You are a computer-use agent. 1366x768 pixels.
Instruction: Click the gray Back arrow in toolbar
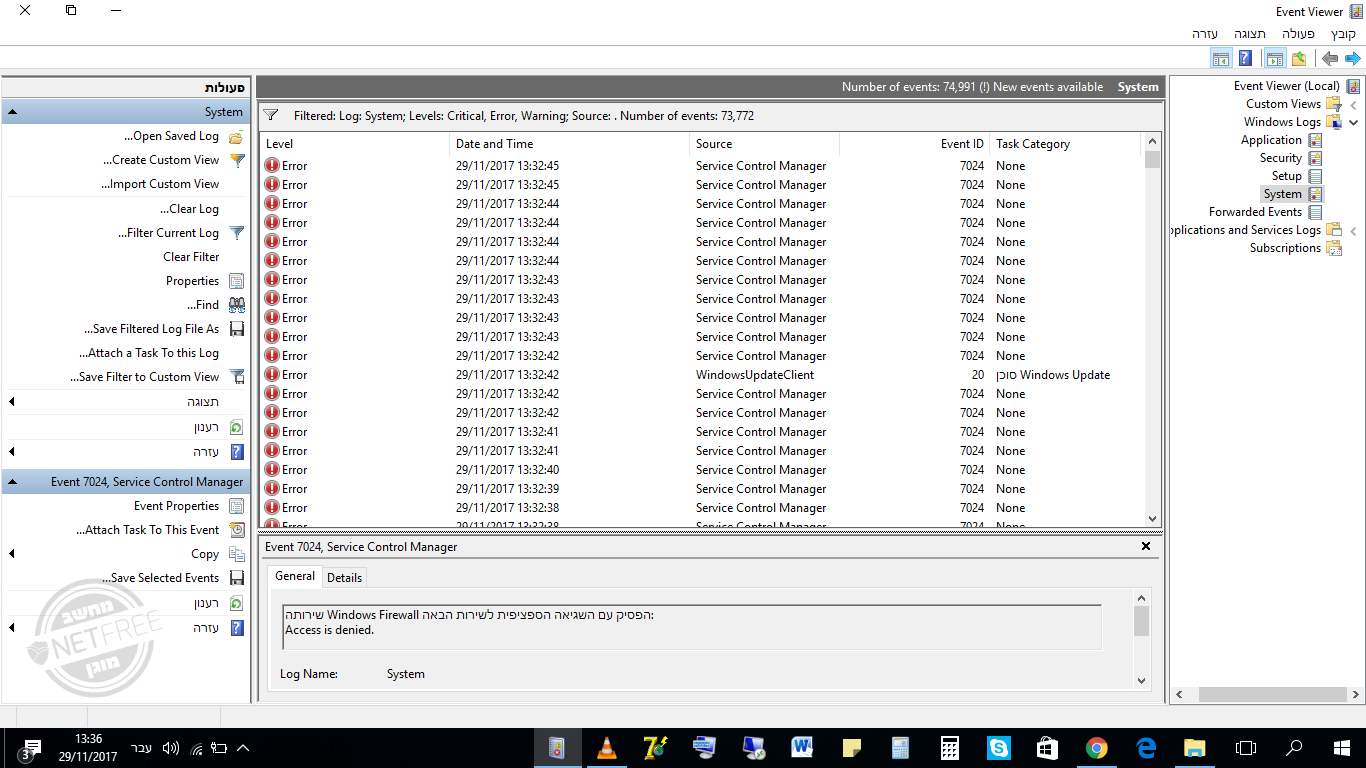tap(1329, 59)
